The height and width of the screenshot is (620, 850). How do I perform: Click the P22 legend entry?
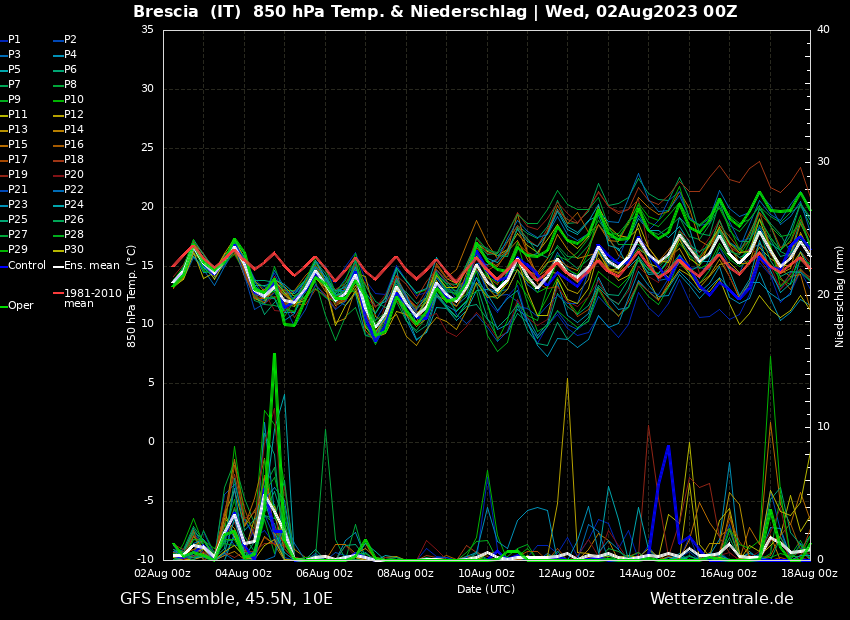click(x=68, y=190)
